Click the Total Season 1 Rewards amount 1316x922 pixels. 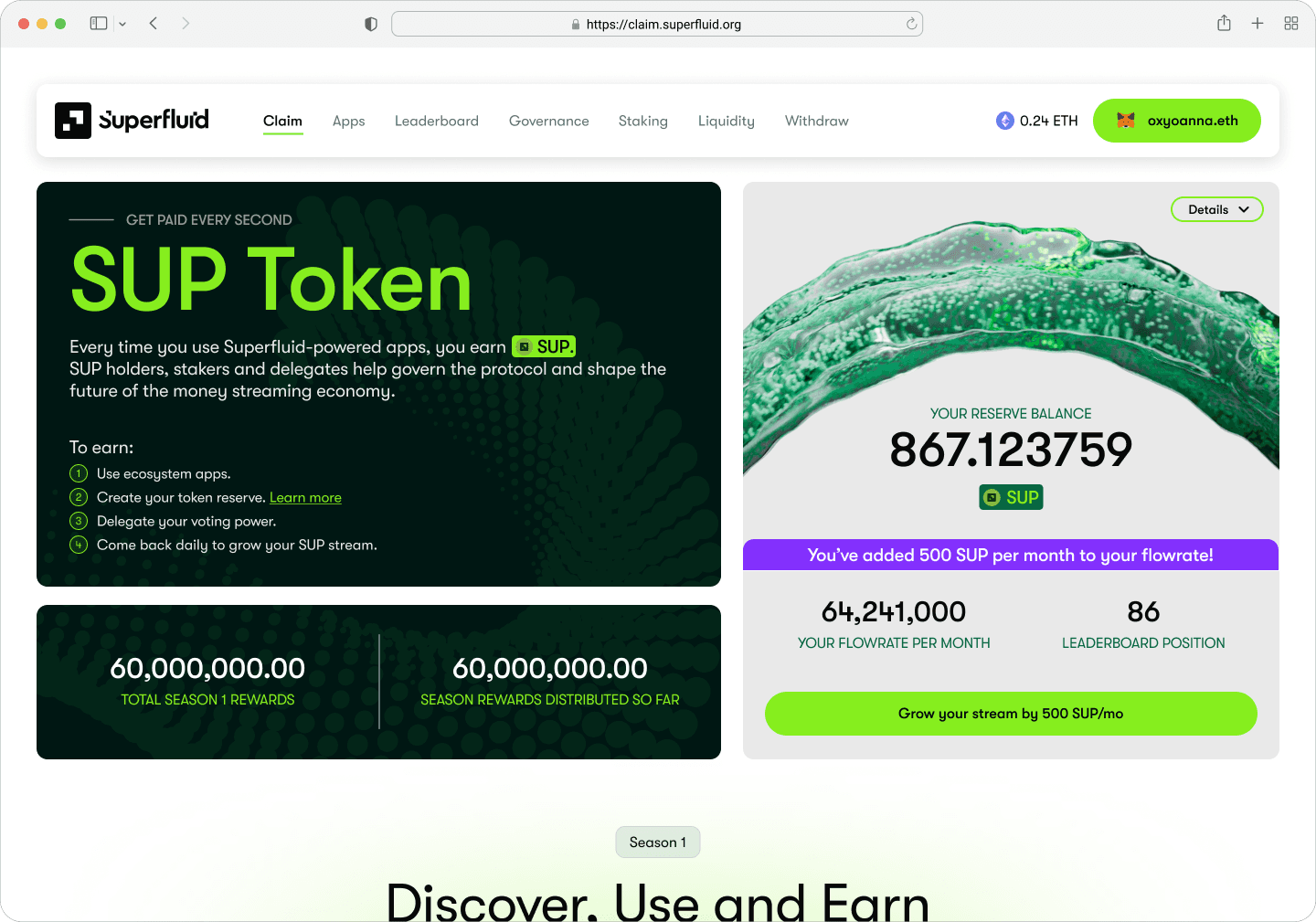pos(207,668)
